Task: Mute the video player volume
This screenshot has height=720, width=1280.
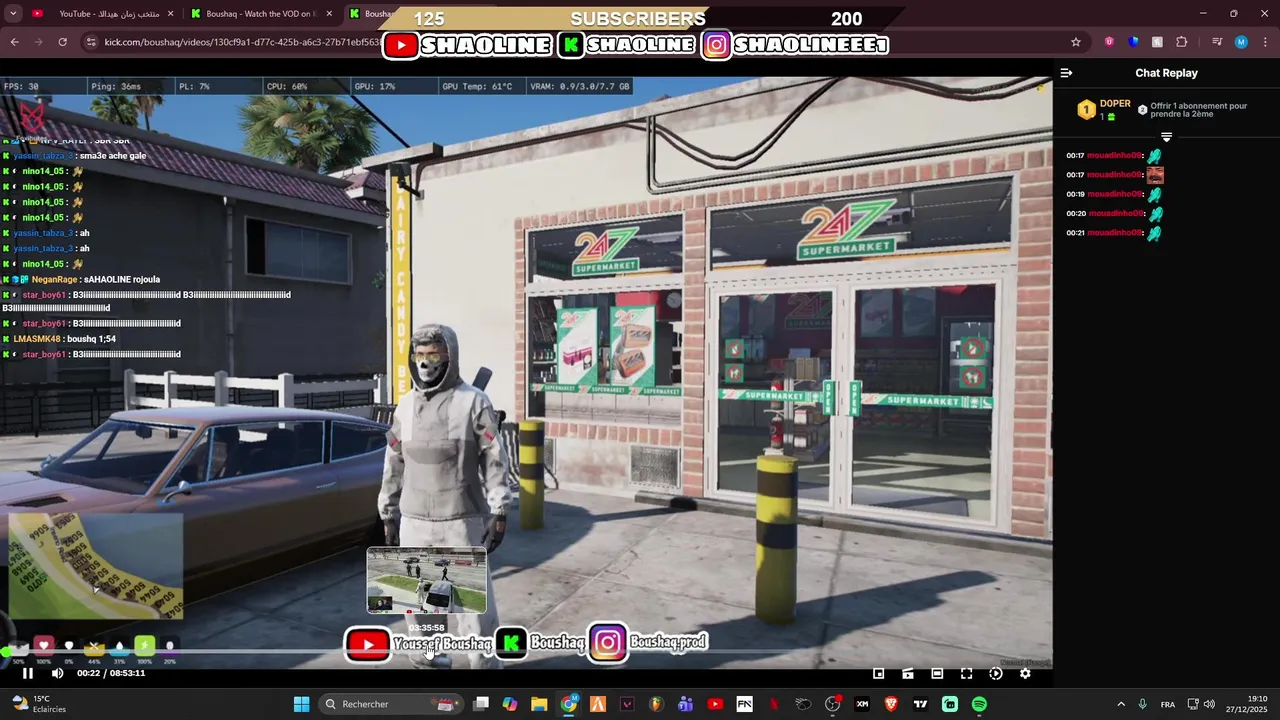Action: [x=57, y=673]
